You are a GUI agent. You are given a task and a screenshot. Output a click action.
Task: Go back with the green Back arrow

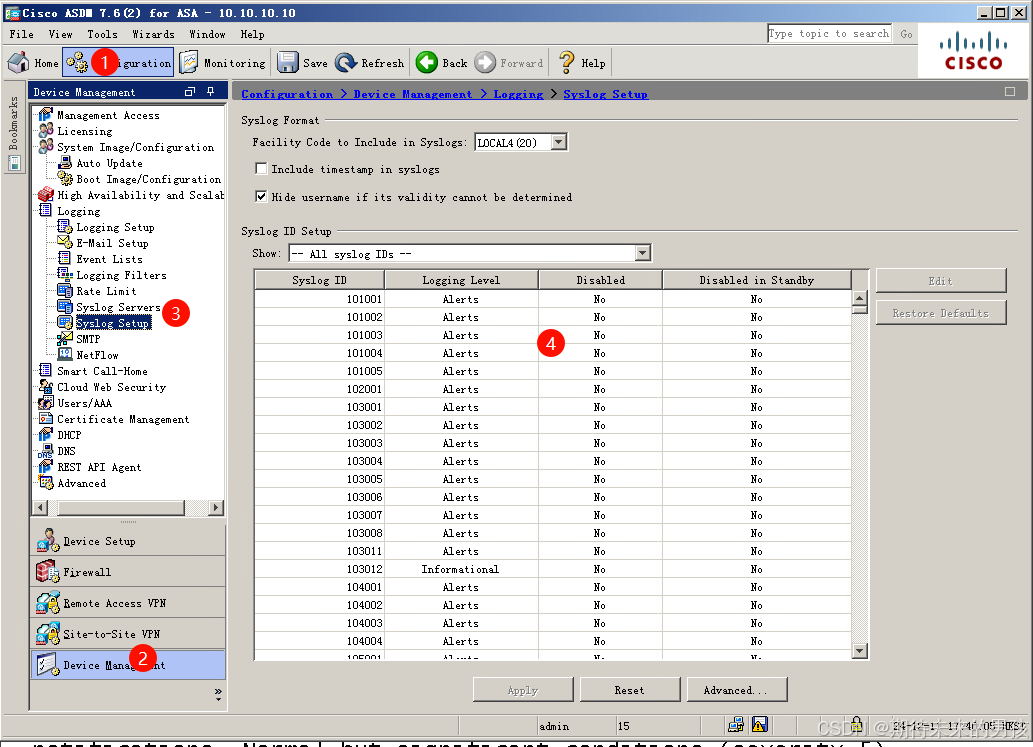427,63
